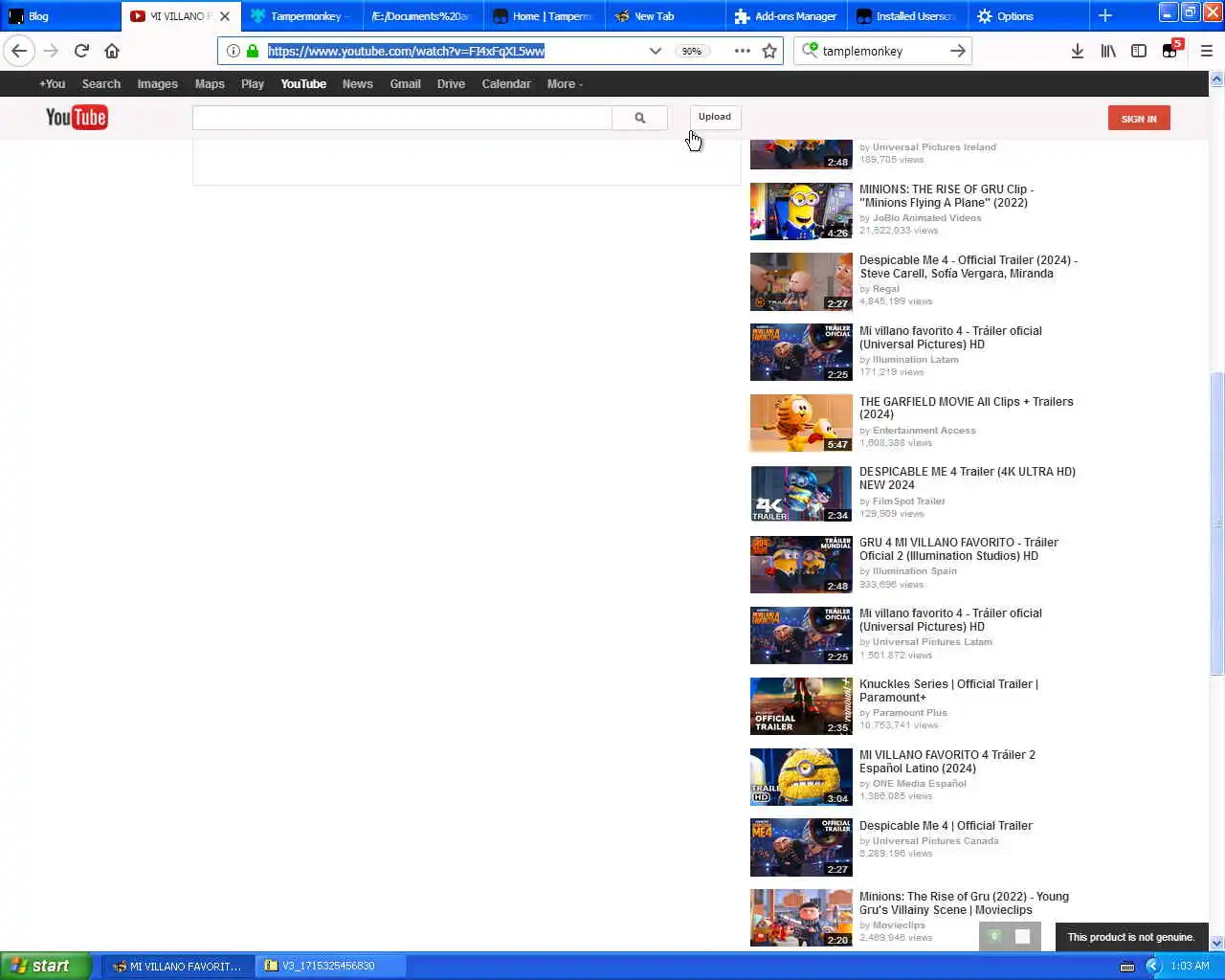Toggle the sidebar view icon
This screenshot has height=980, width=1225.
click(1139, 51)
